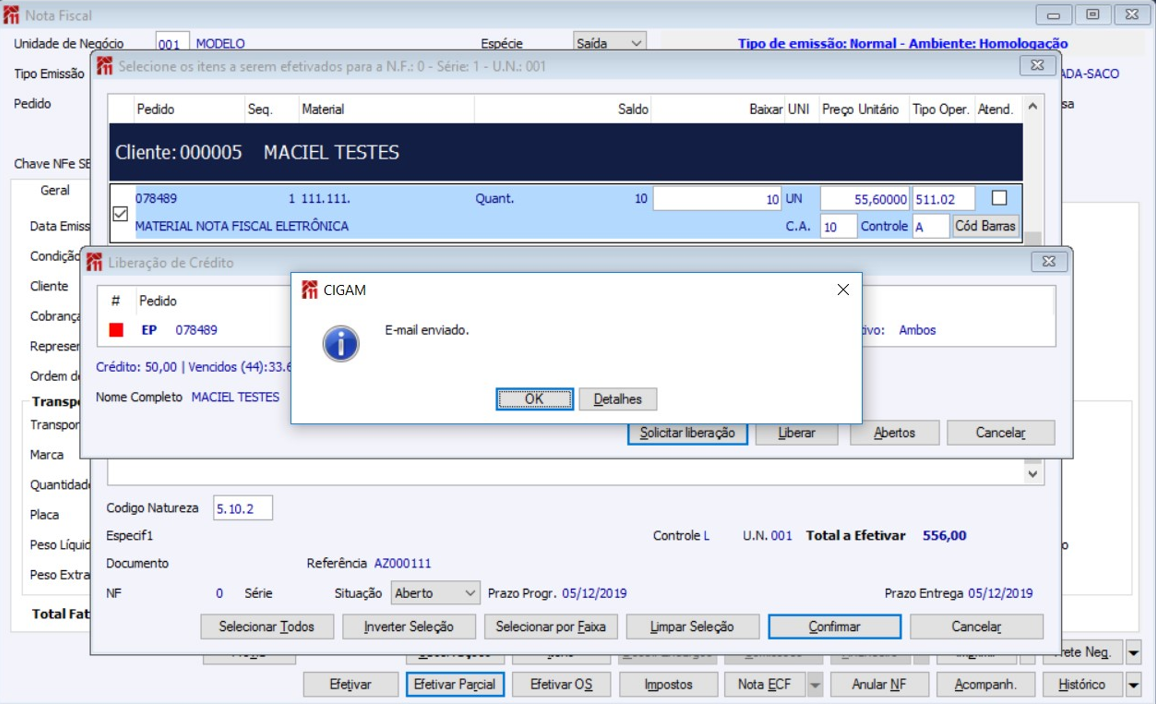Click Limpar Seleção button
1156x704 pixels.
[x=692, y=627]
